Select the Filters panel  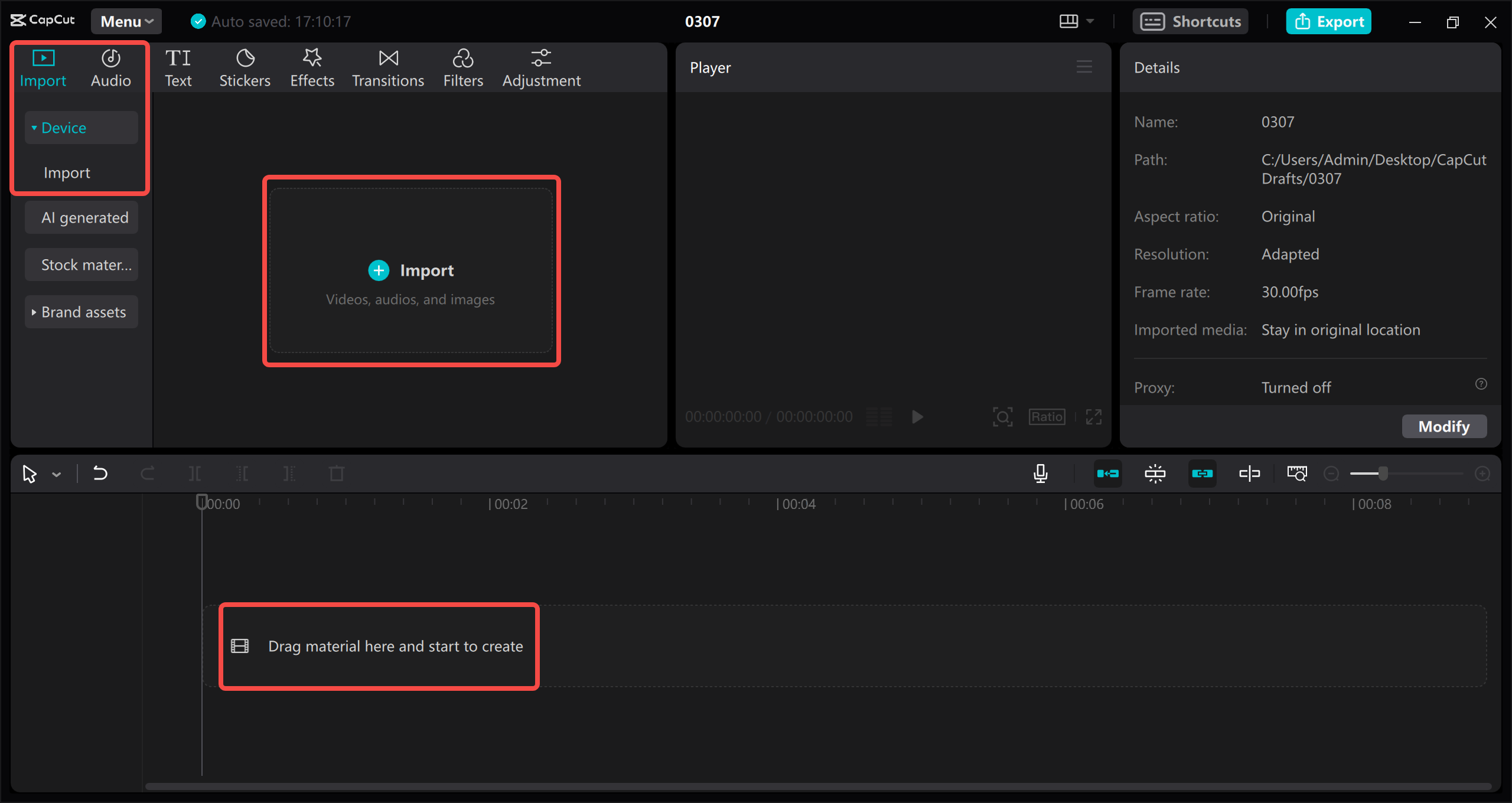pos(463,67)
